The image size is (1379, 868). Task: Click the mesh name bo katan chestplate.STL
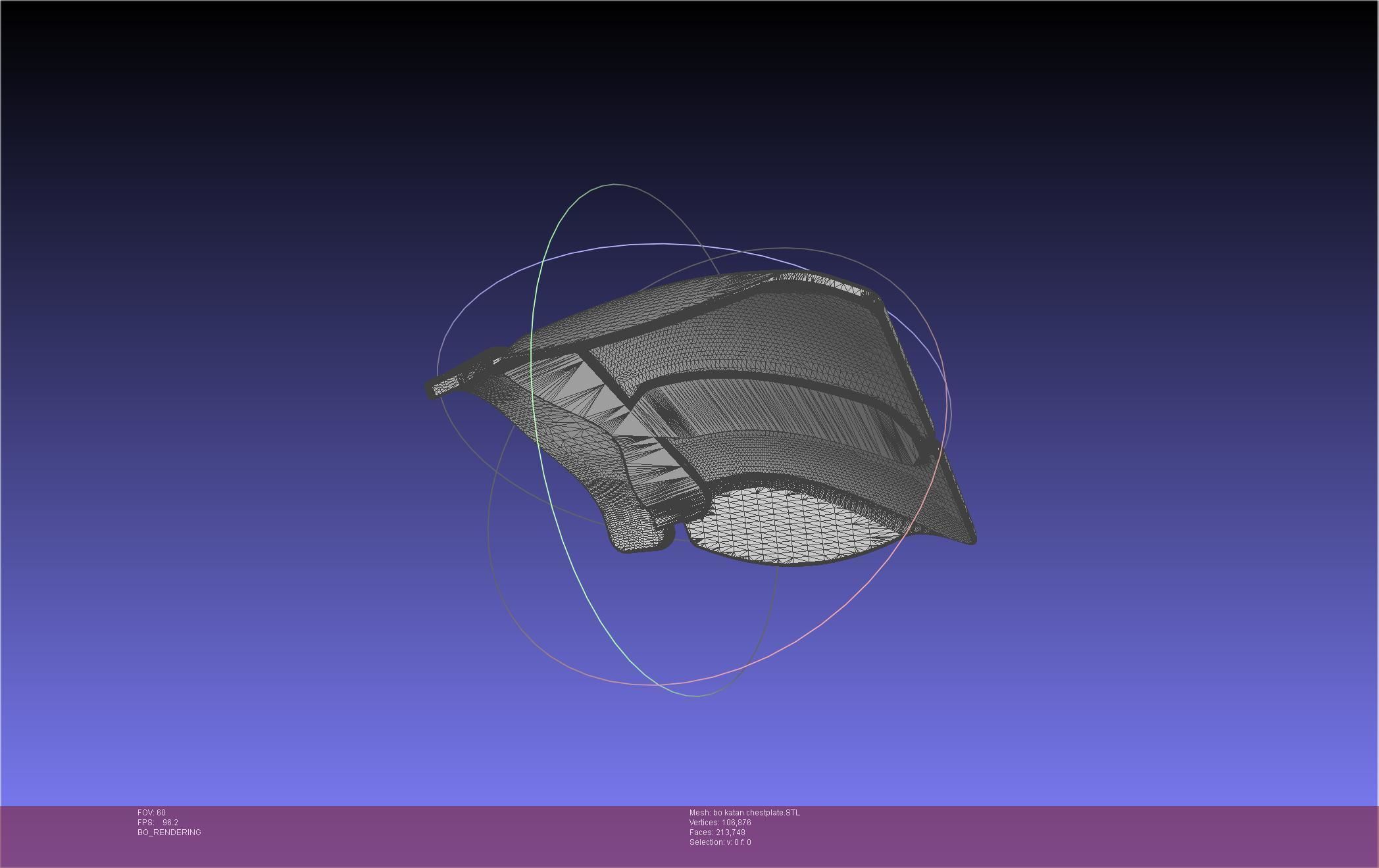(x=745, y=813)
